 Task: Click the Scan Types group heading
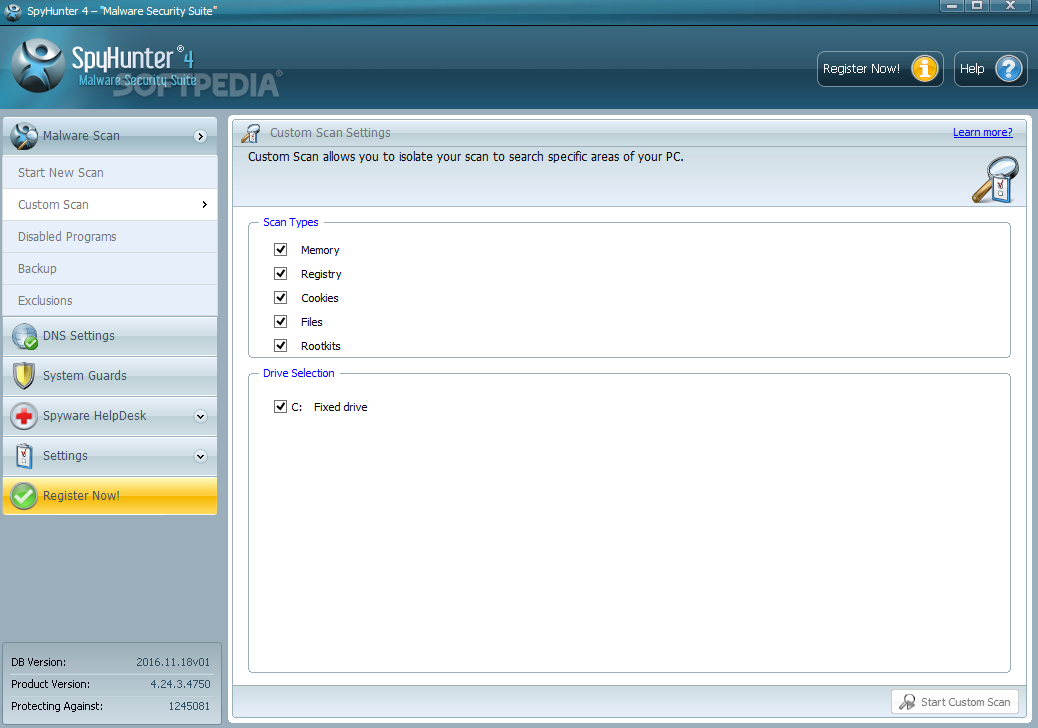pos(291,222)
